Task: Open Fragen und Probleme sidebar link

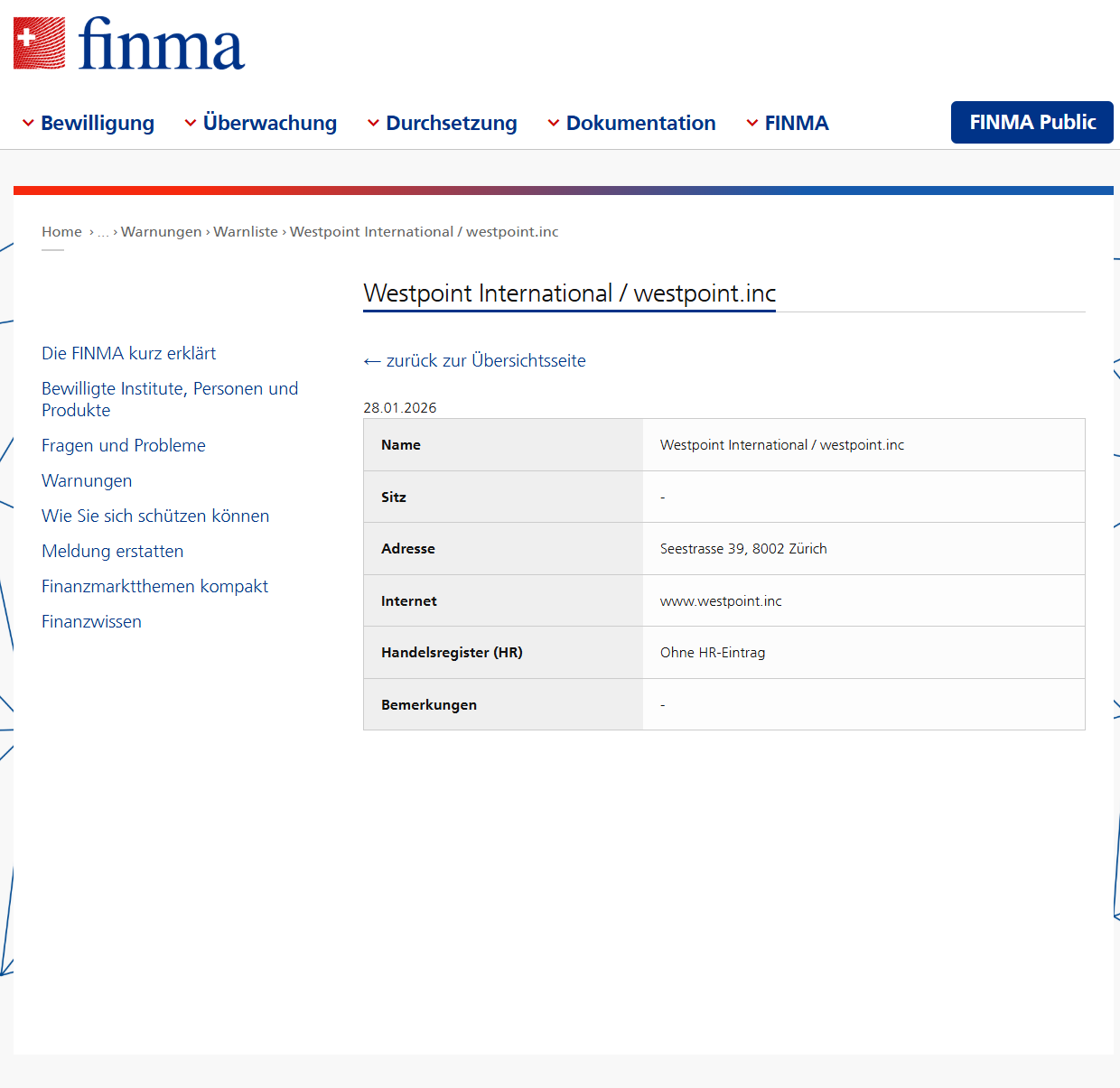Action: (124, 445)
